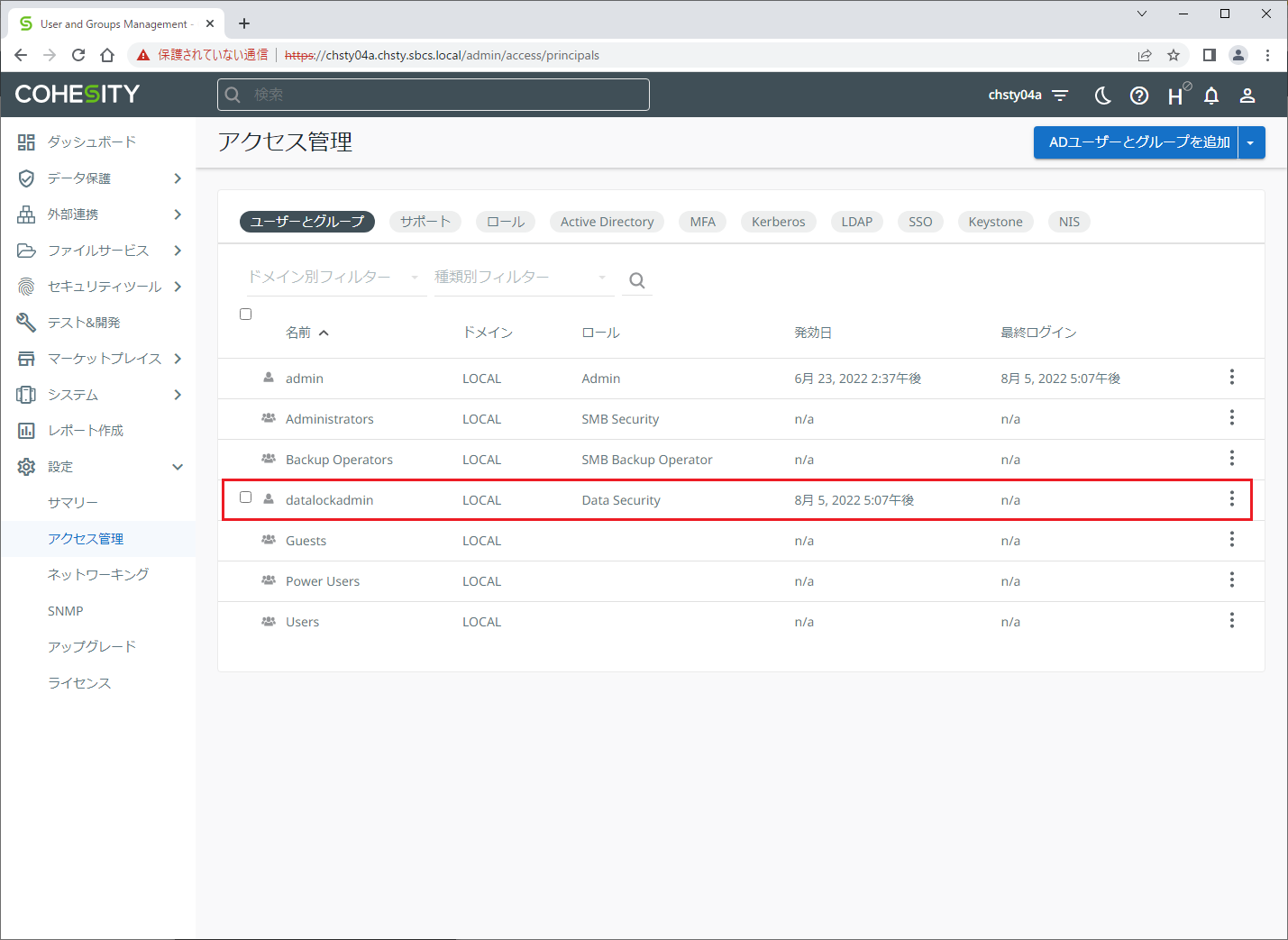Open a new browser tab with plus
1288x940 pixels.
pos(244,23)
